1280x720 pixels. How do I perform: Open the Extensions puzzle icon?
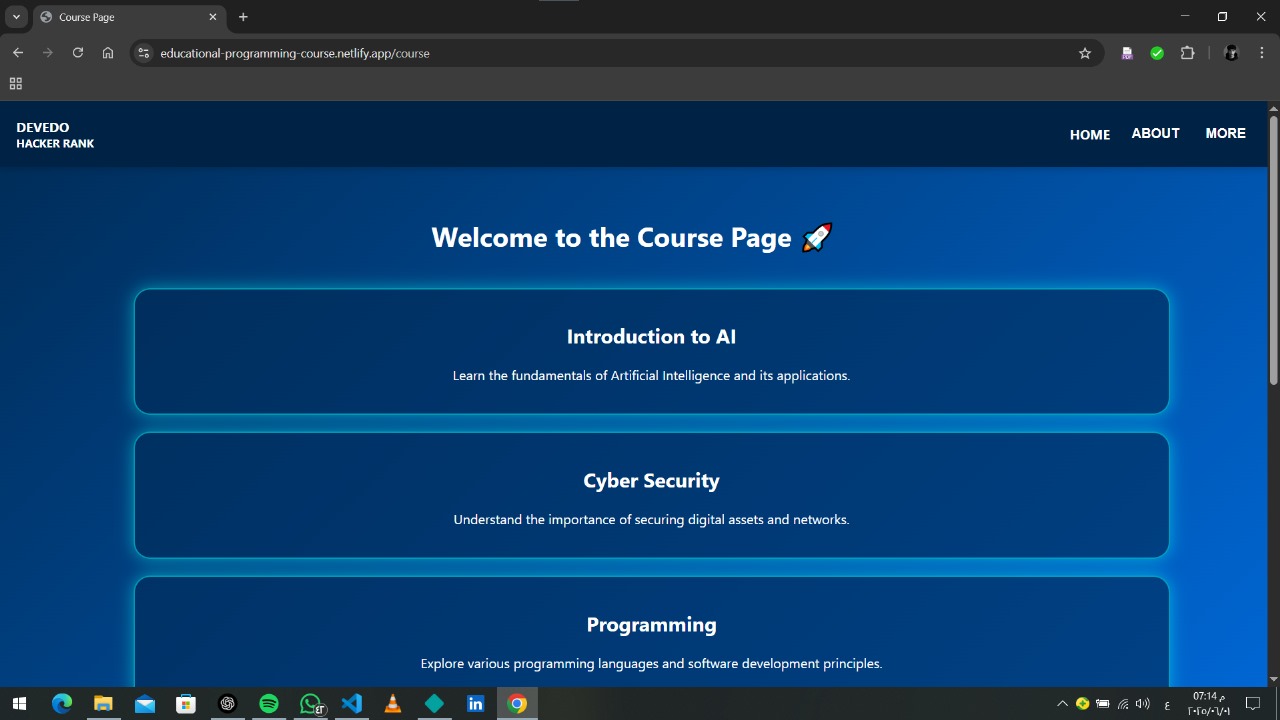tap(1187, 53)
